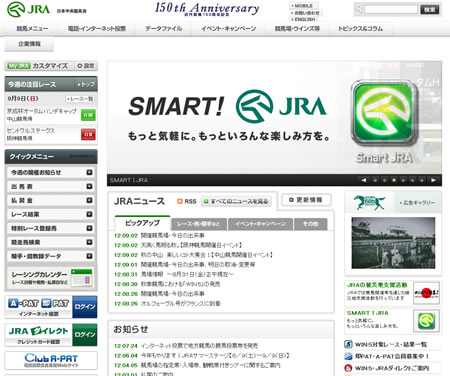Click the green GIII badge for 京成杯オータムハンデキャップ
Screen dimensions: 450x376
[x=88, y=115]
